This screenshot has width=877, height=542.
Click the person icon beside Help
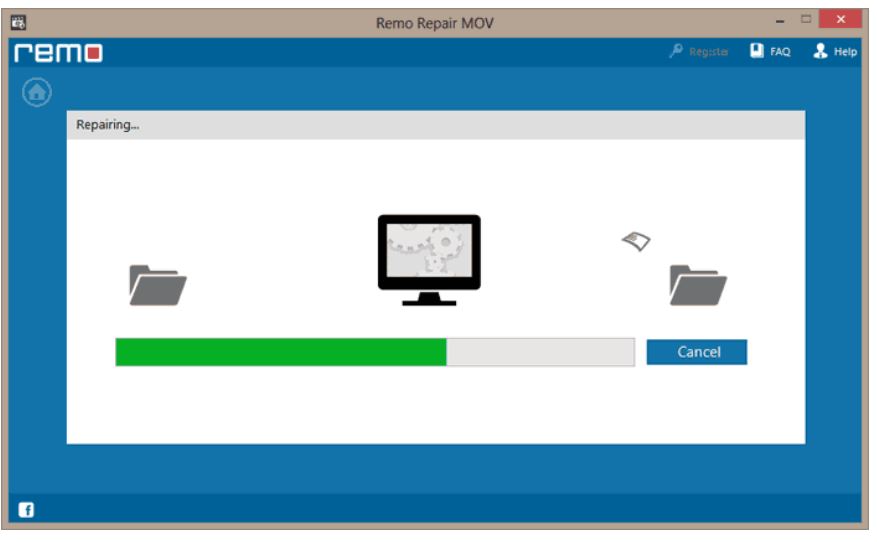pyautogui.click(x=821, y=51)
